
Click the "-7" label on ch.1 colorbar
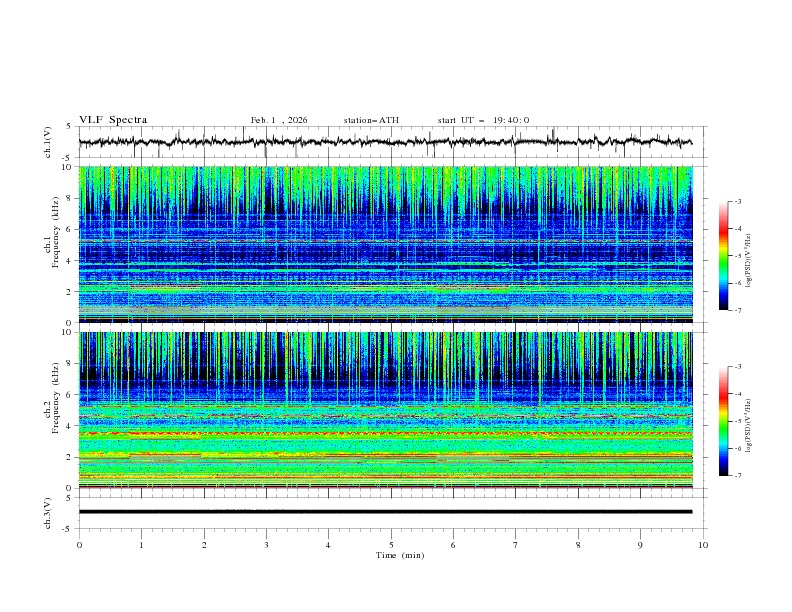[x=737, y=310]
